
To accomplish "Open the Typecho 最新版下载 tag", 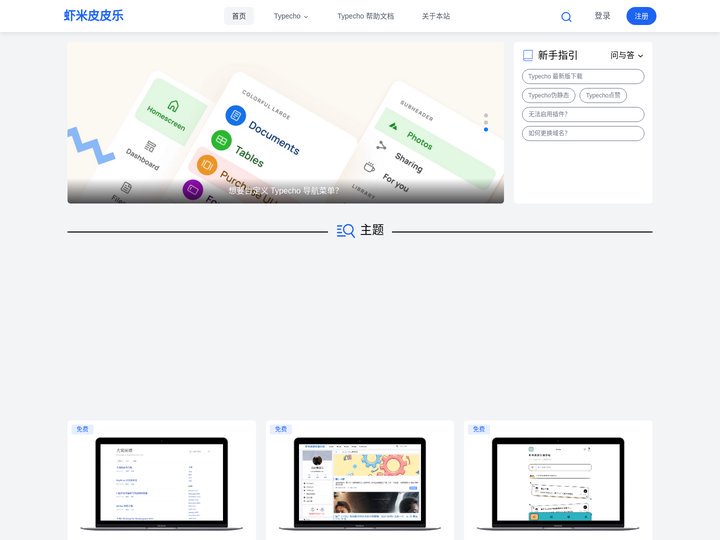I will (583, 76).
